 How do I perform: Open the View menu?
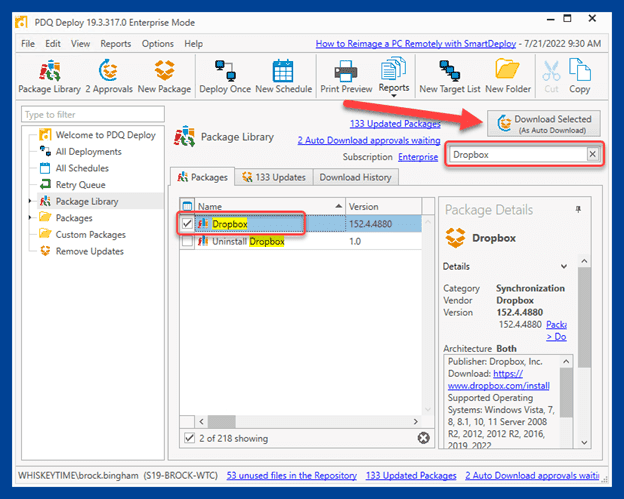pos(80,43)
